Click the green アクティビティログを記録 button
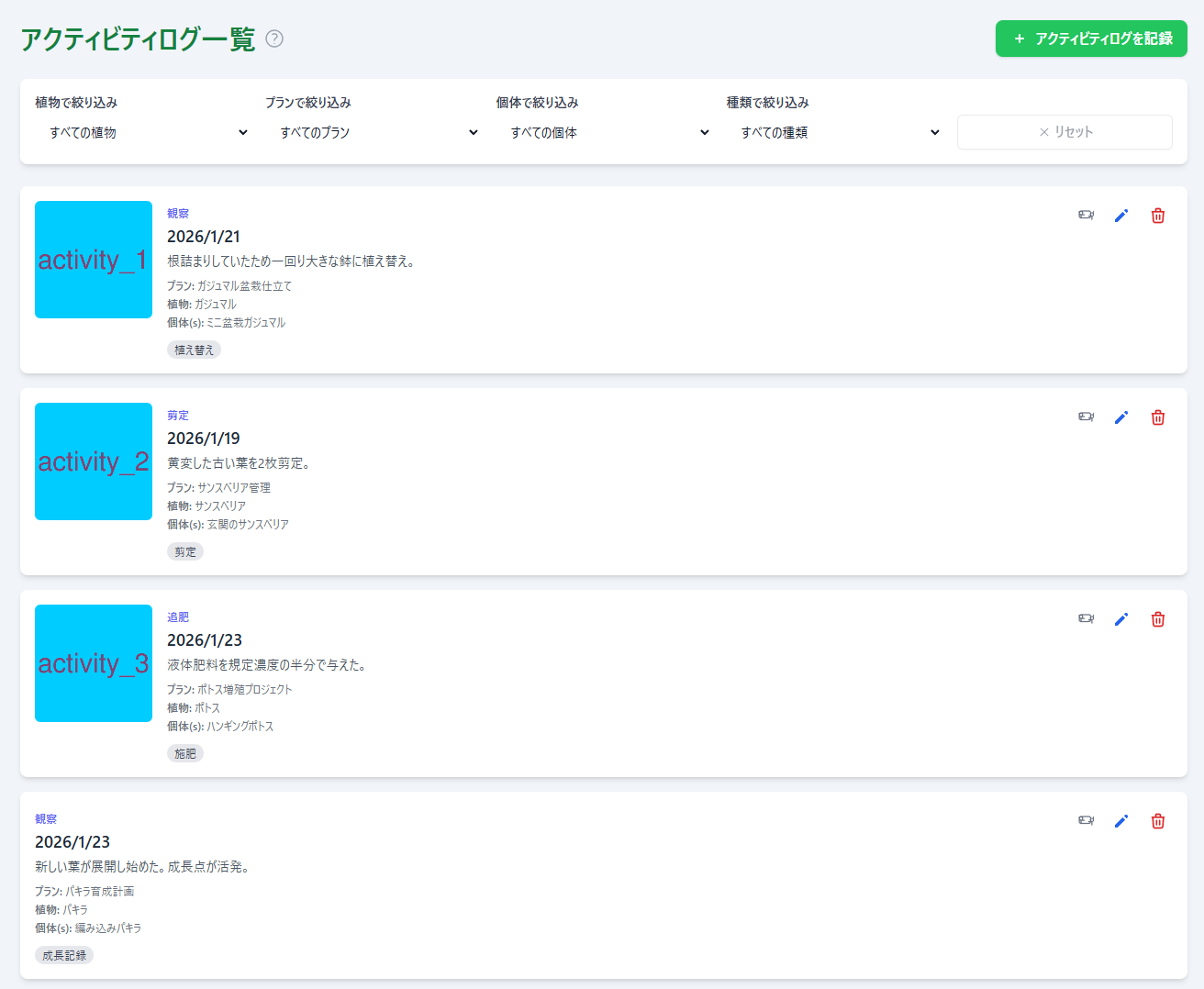This screenshot has width=1204, height=989. 1091,39
